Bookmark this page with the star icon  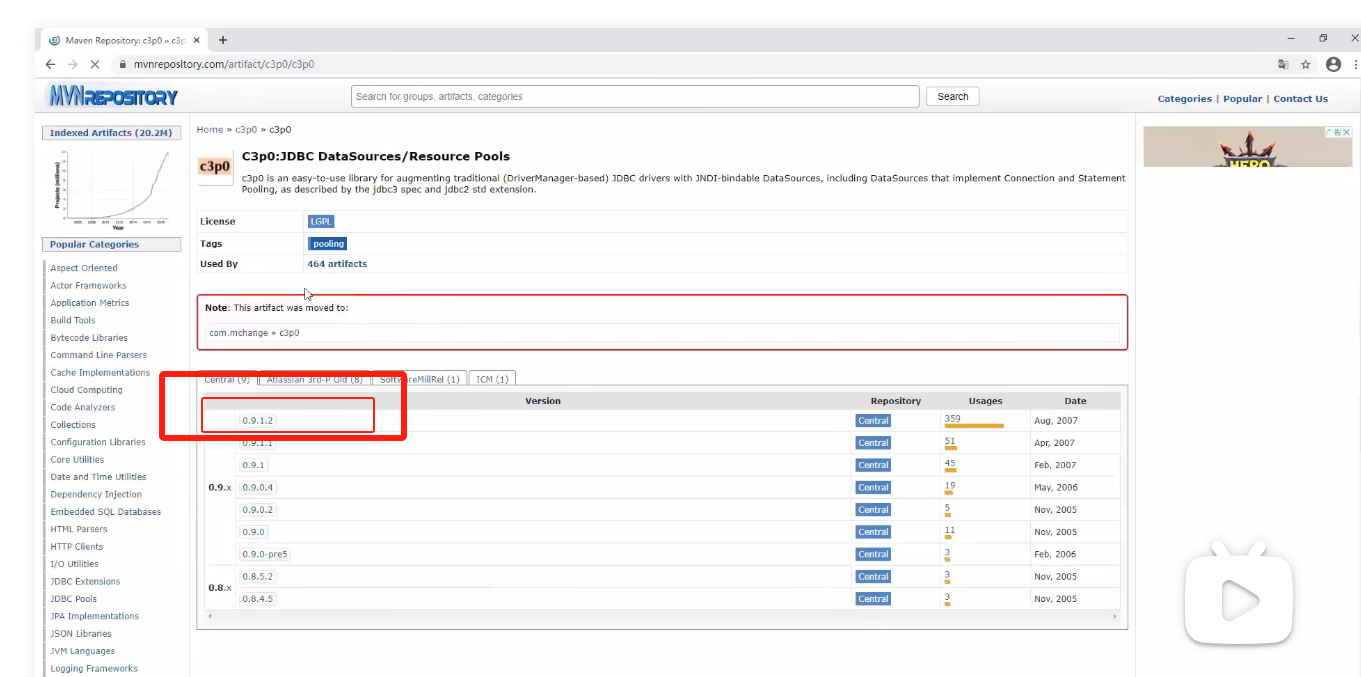pyautogui.click(x=1306, y=64)
